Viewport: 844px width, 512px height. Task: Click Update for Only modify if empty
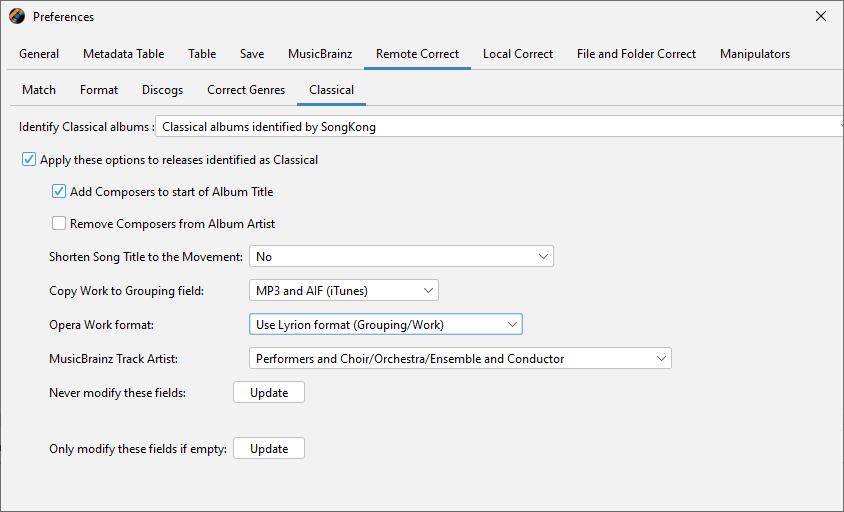[269, 449]
